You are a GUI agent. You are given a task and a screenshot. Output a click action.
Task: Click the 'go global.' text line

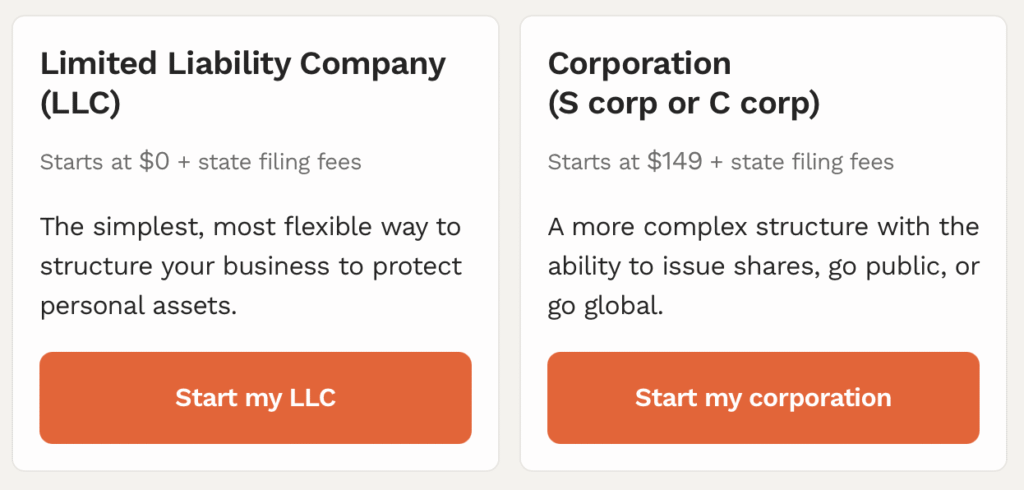605,306
